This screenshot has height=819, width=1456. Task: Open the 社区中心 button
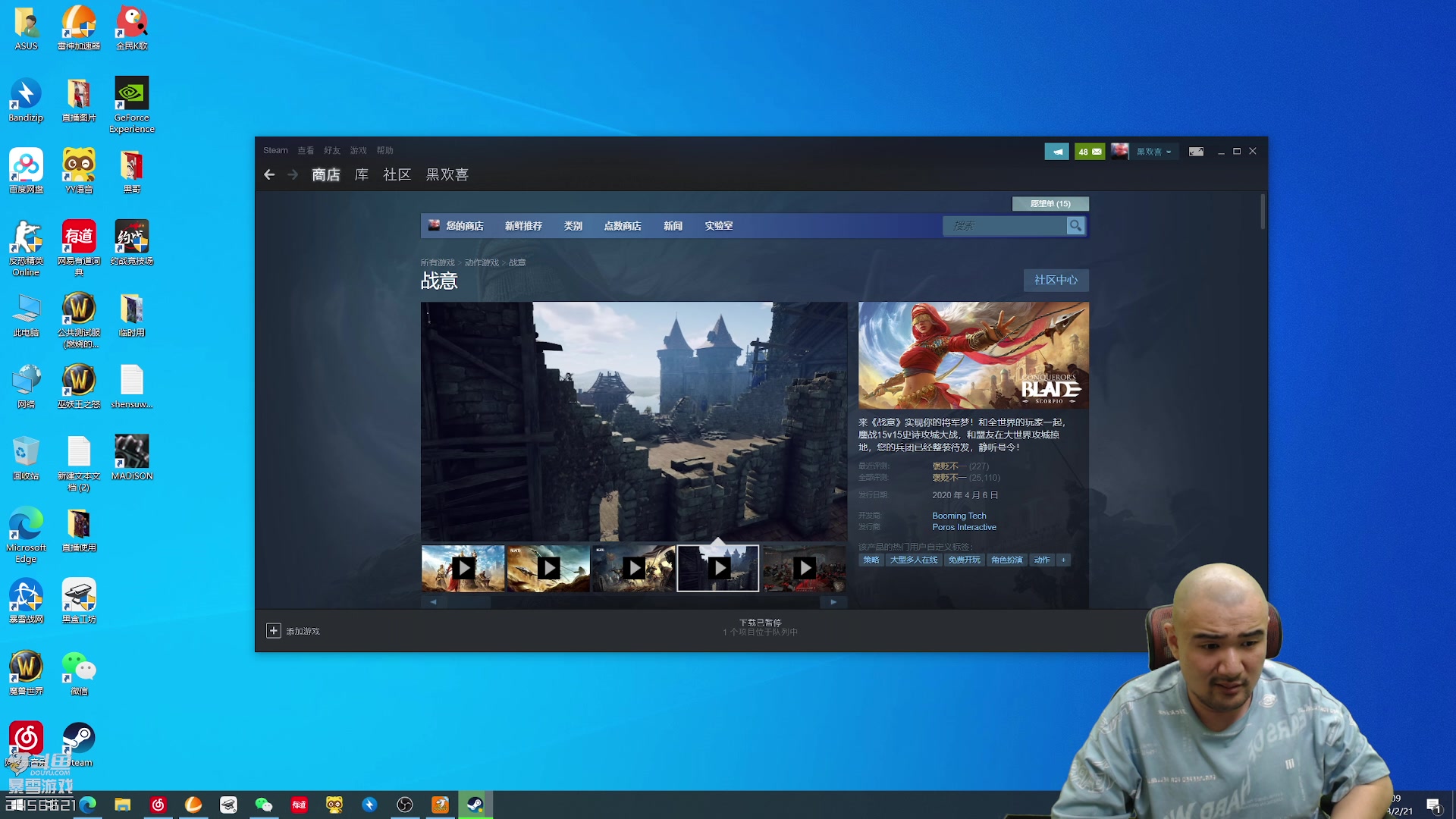coord(1056,281)
